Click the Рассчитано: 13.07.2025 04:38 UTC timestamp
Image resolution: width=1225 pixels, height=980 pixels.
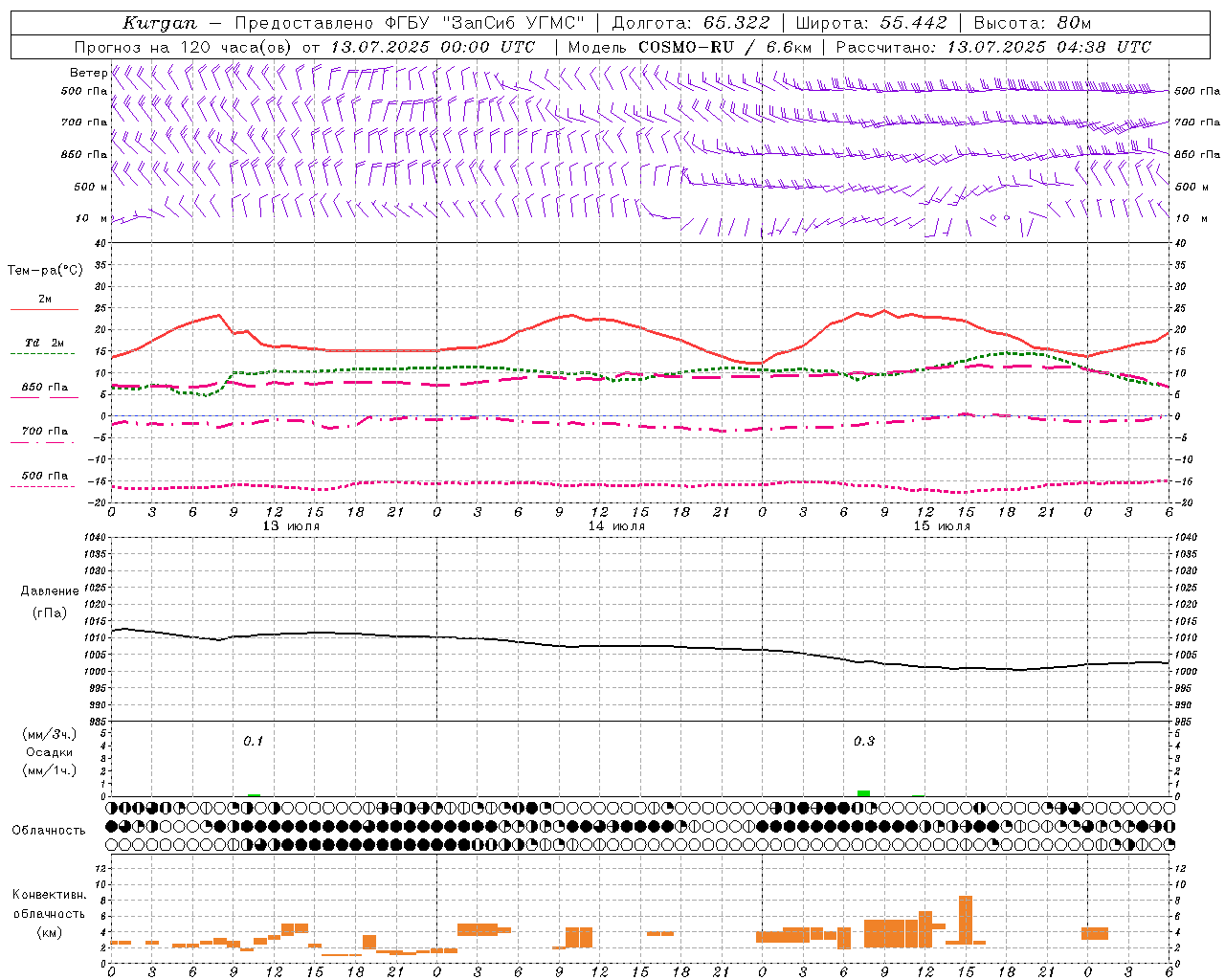click(993, 47)
